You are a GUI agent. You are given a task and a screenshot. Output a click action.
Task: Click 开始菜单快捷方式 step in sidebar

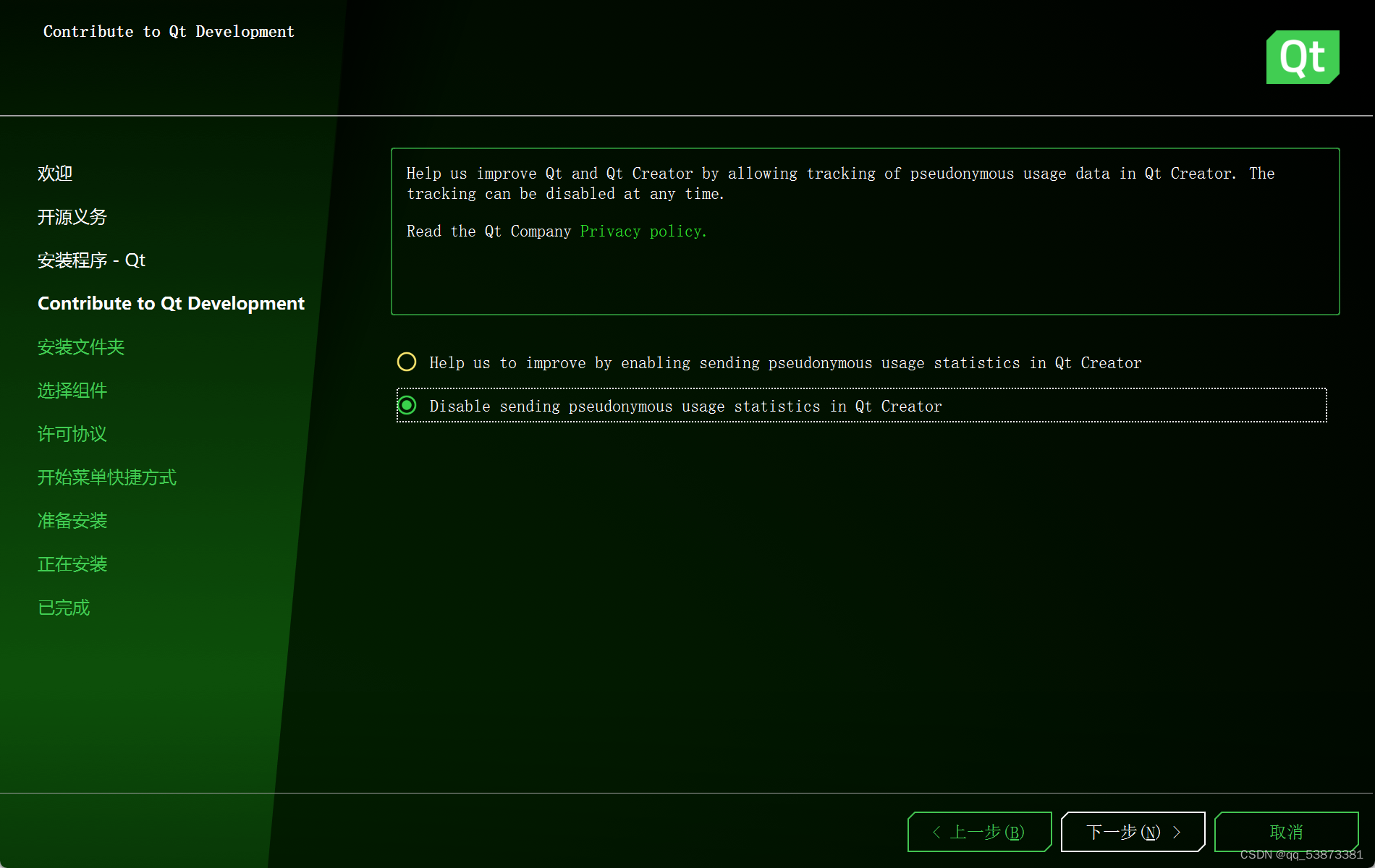pyautogui.click(x=107, y=477)
